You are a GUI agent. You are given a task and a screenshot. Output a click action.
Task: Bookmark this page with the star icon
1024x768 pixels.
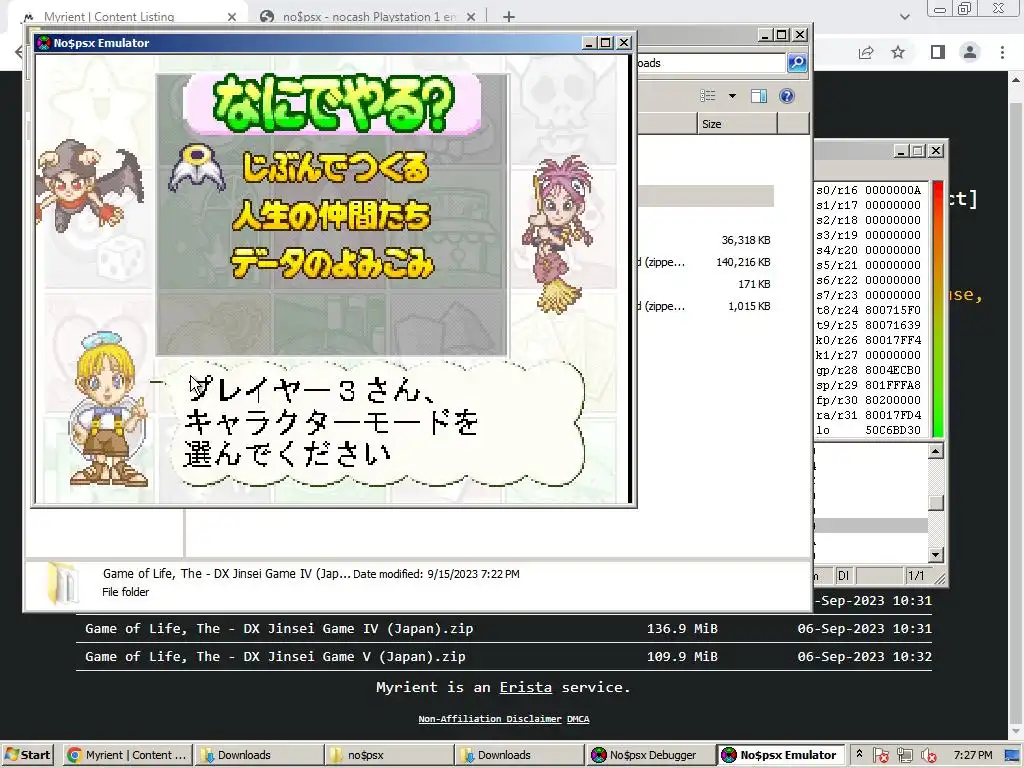(x=898, y=52)
